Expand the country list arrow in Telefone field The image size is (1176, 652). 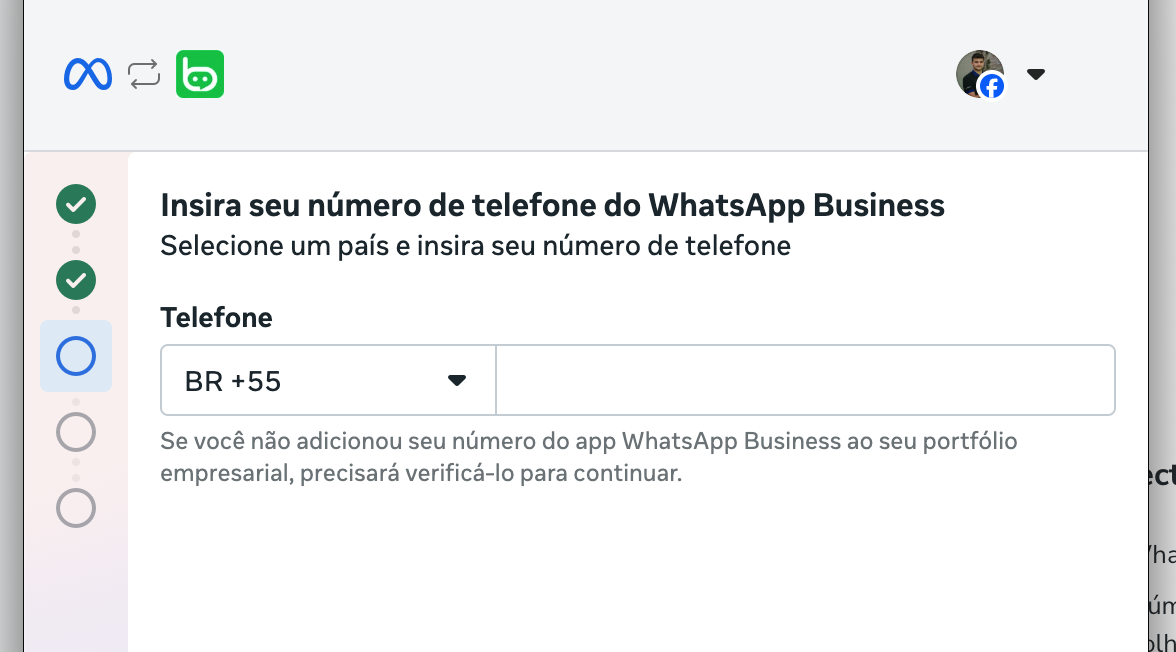(x=457, y=380)
